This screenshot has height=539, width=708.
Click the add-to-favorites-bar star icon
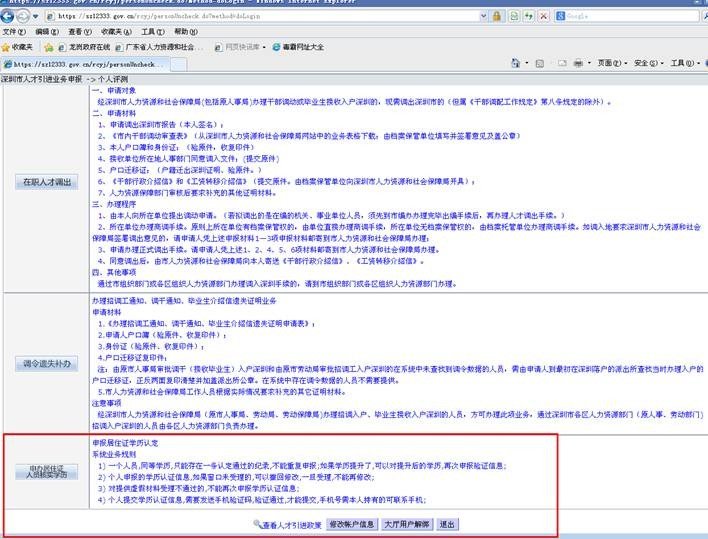(x=49, y=47)
